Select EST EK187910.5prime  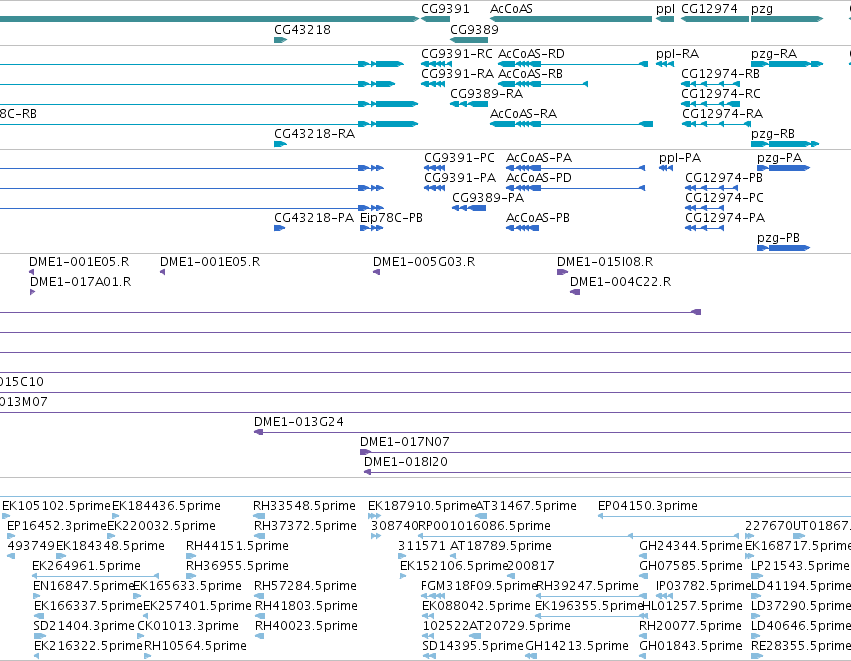coord(374,516)
